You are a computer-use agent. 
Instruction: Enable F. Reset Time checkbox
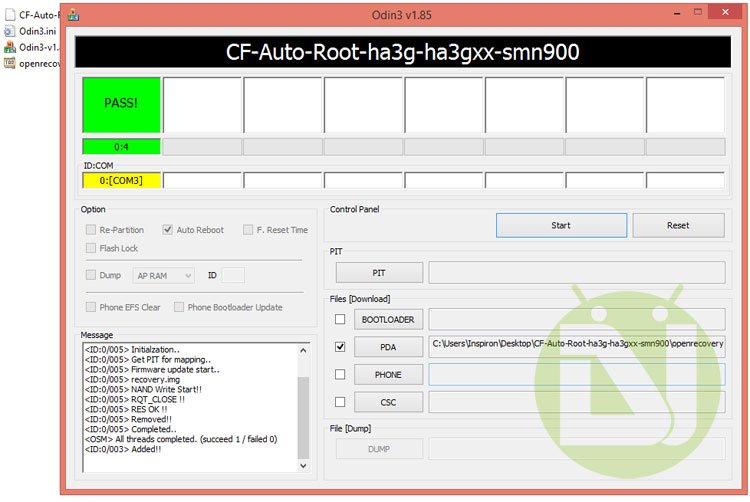[248, 230]
